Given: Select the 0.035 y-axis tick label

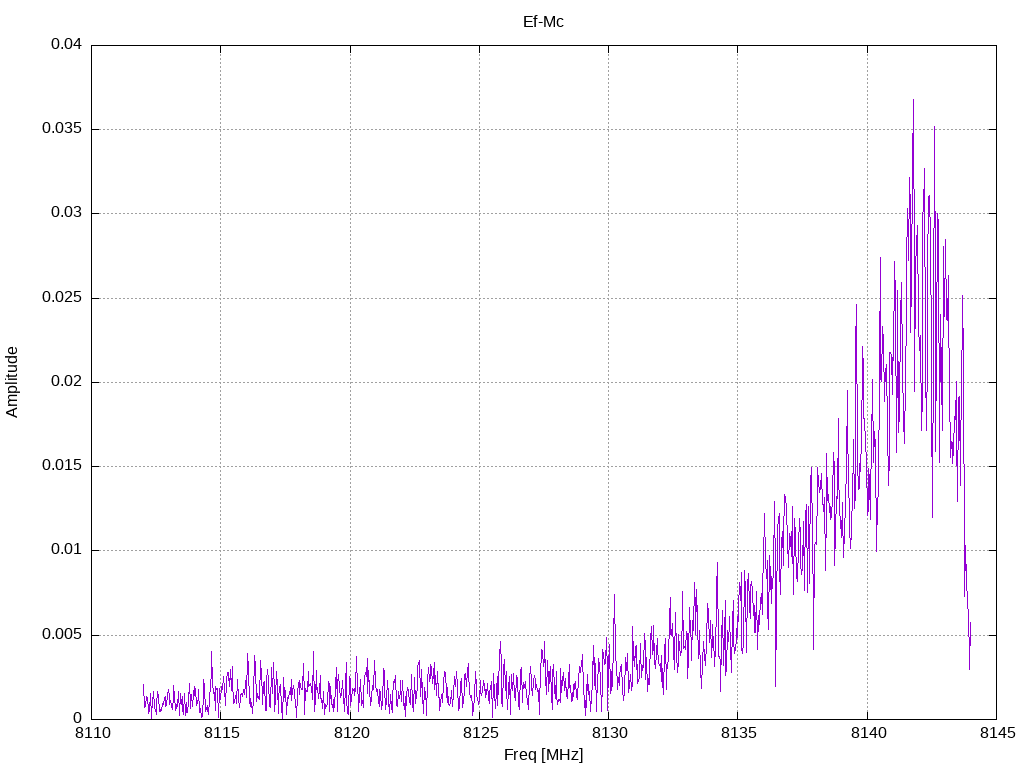Looking at the screenshot, I should pos(62,129).
